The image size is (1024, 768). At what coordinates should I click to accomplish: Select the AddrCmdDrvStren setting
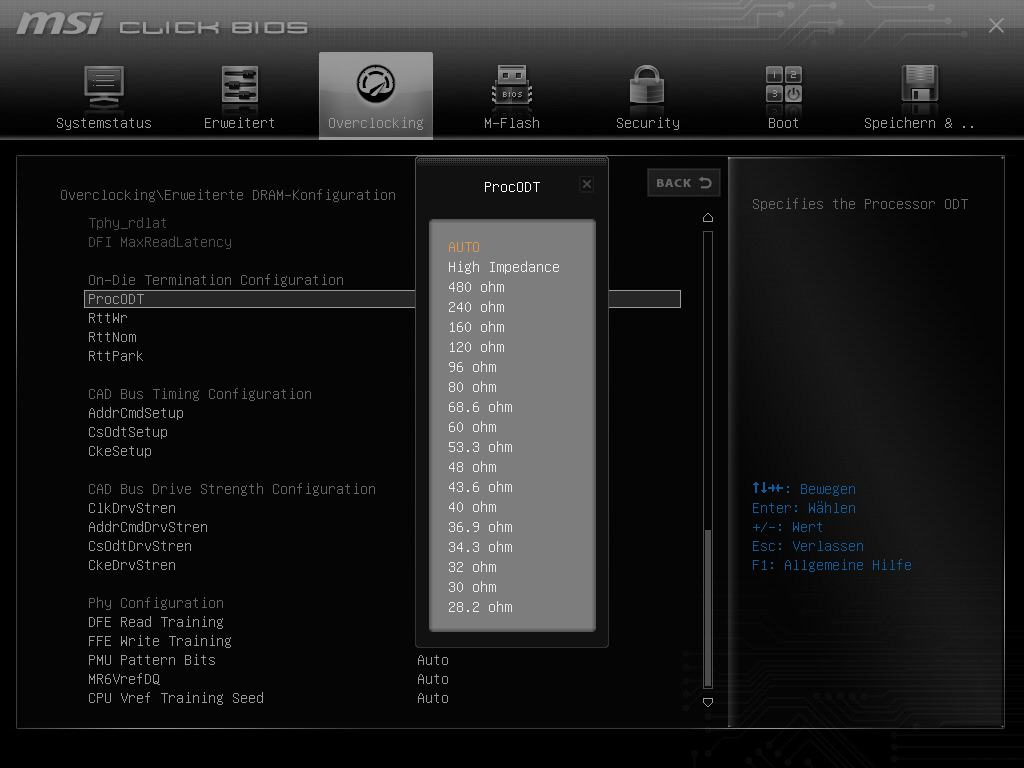point(148,527)
